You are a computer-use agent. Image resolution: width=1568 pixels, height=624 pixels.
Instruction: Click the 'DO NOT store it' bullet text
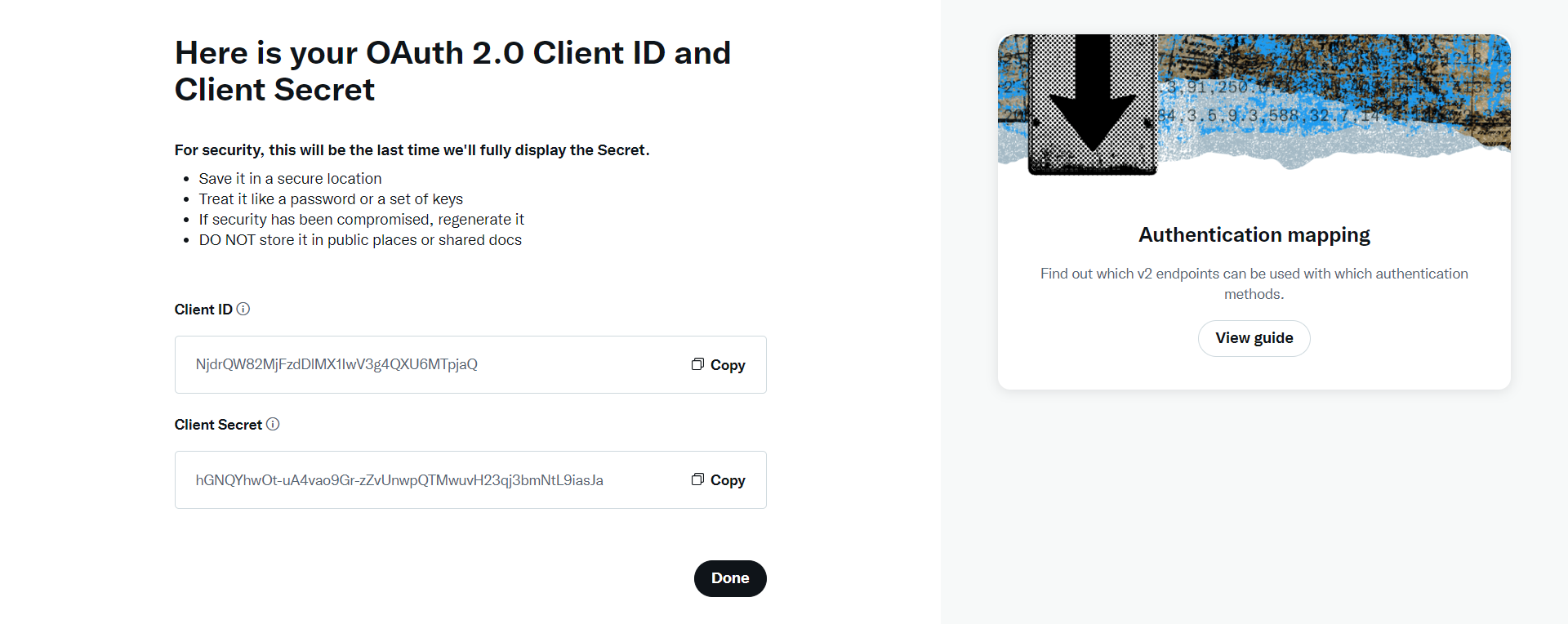pyautogui.click(x=360, y=240)
